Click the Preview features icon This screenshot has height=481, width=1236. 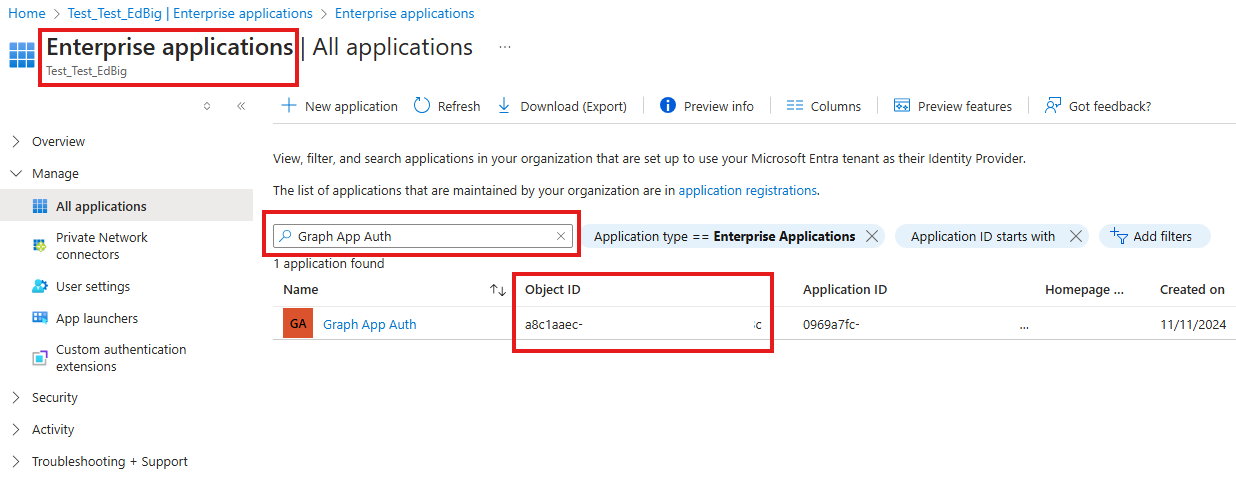click(x=902, y=105)
